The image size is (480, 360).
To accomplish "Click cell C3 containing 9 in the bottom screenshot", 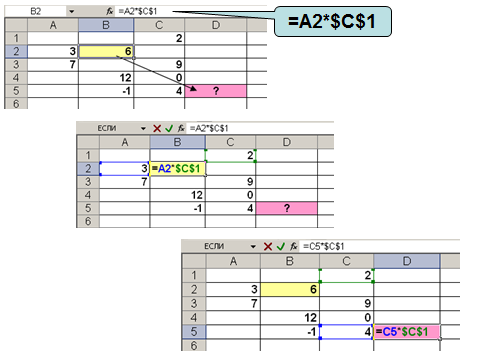I will click(346, 303).
